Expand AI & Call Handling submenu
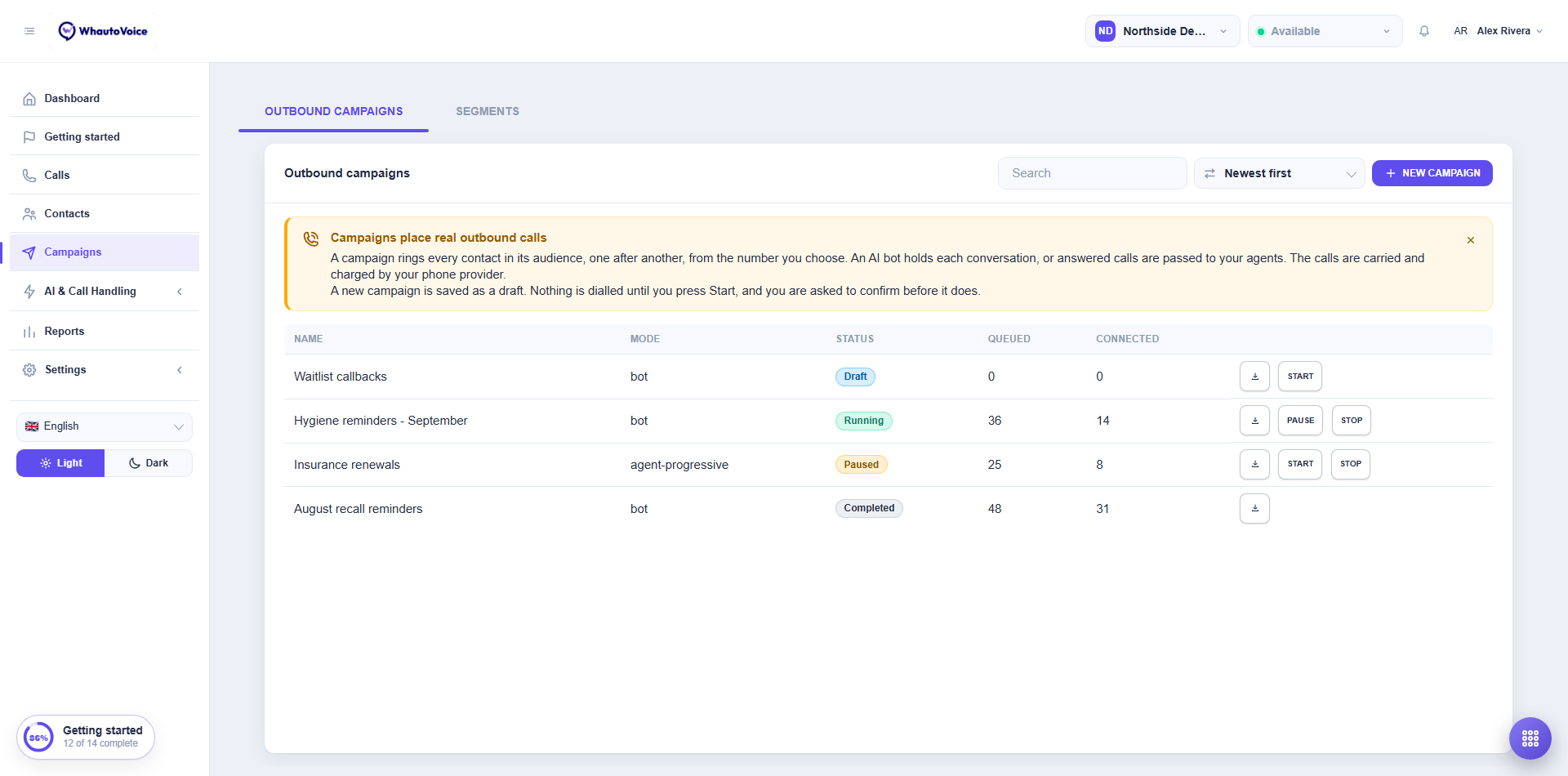This screenshot has width=1568, height=776. click(105, 291)
